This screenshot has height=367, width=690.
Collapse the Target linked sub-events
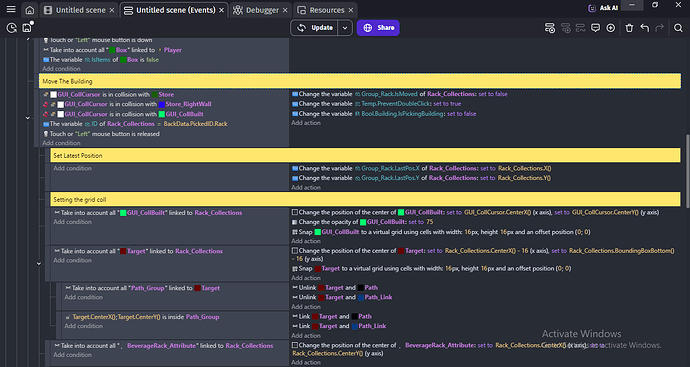(39, 264)
